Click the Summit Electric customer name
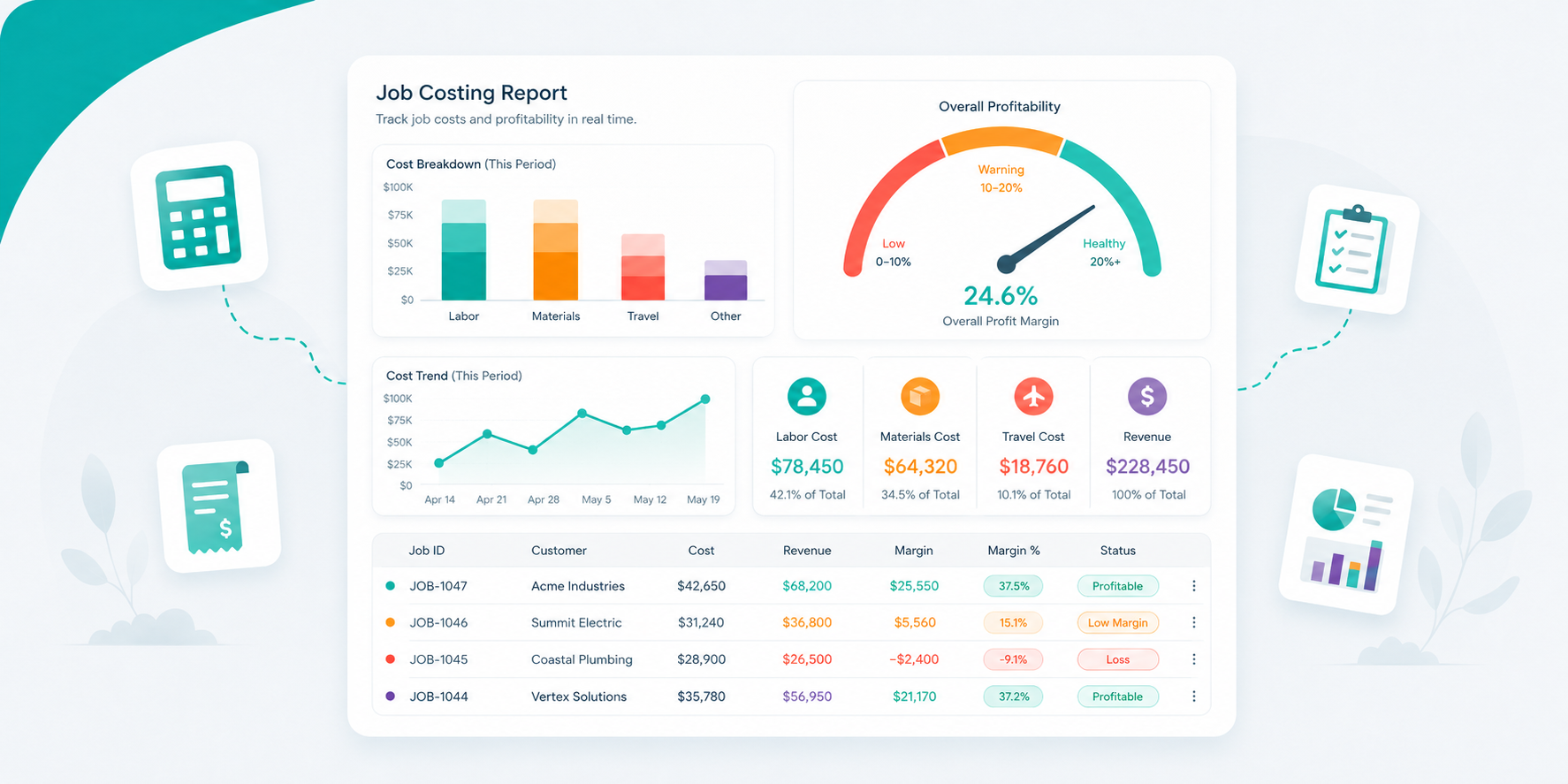 [576, 623]
